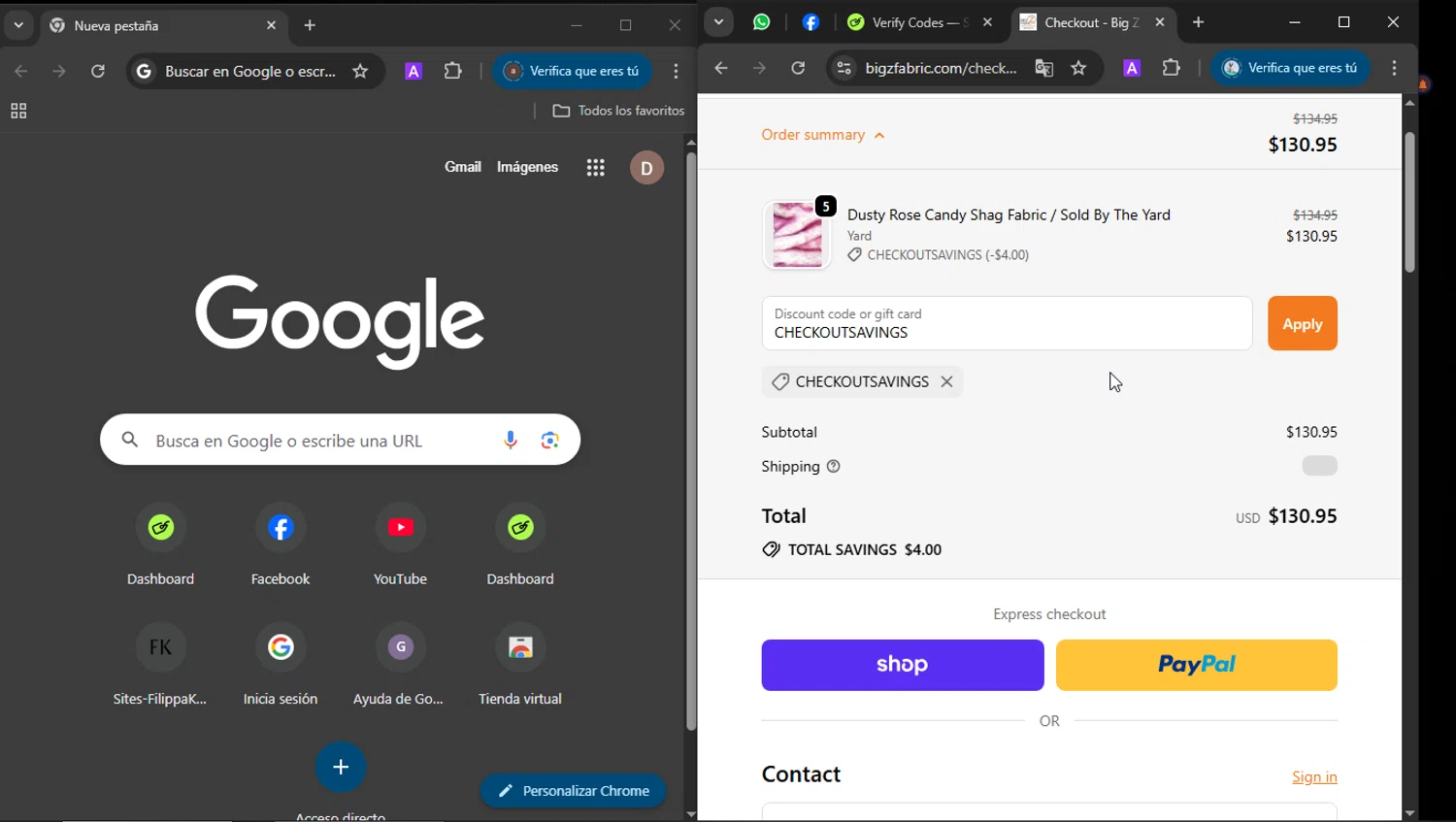1456x822 pixels.
Task: Close the Verify Codes tab
Action: (x=987, y=22)
